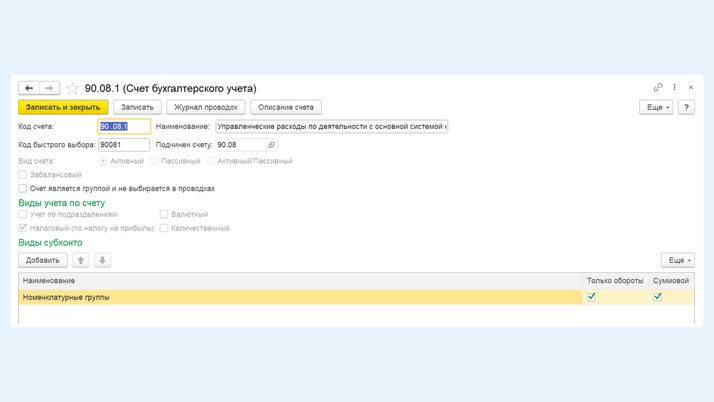Open the parent account 90.08 link icon

click(271, 145)
